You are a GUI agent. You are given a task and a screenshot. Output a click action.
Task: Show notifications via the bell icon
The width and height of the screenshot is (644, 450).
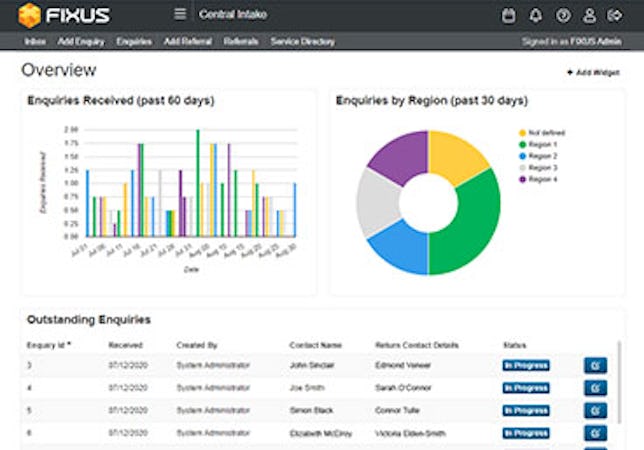click(536, 15)
